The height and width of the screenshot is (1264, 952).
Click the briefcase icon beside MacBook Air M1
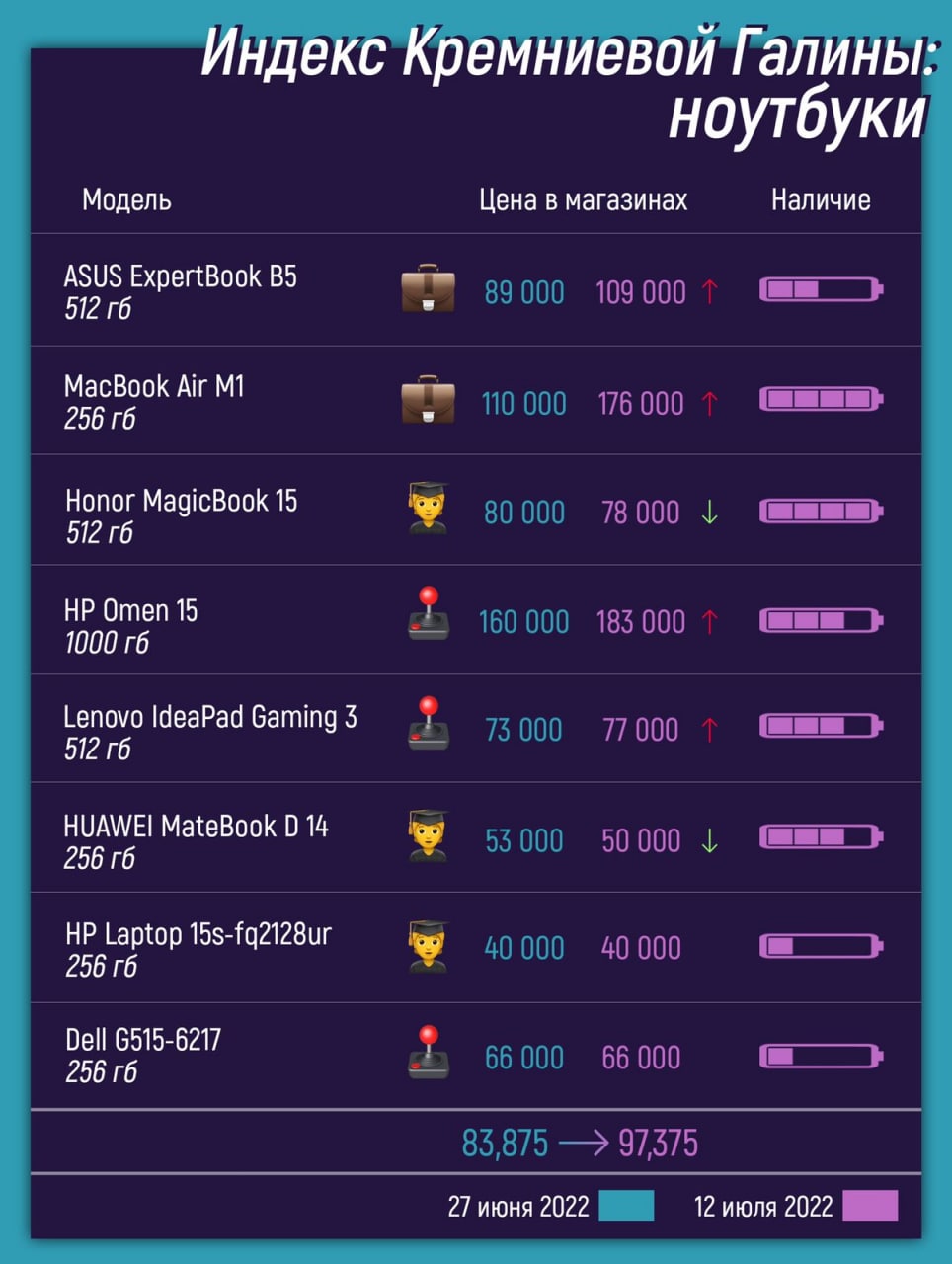429,400
